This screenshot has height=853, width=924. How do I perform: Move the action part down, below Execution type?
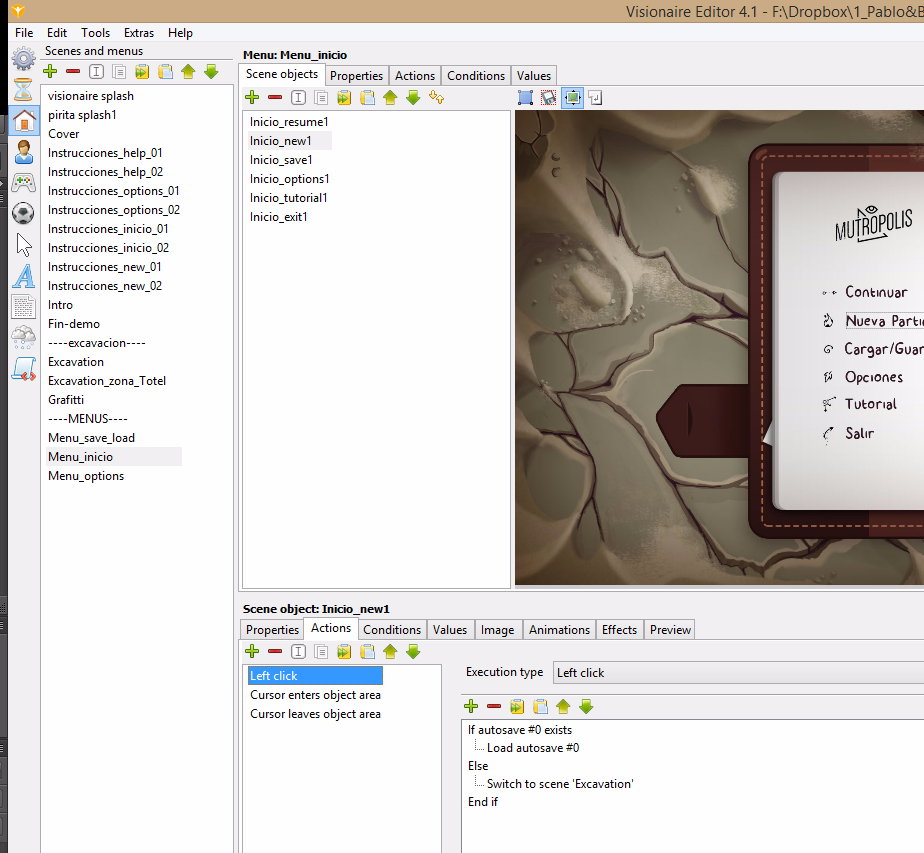tap(586, 706)
